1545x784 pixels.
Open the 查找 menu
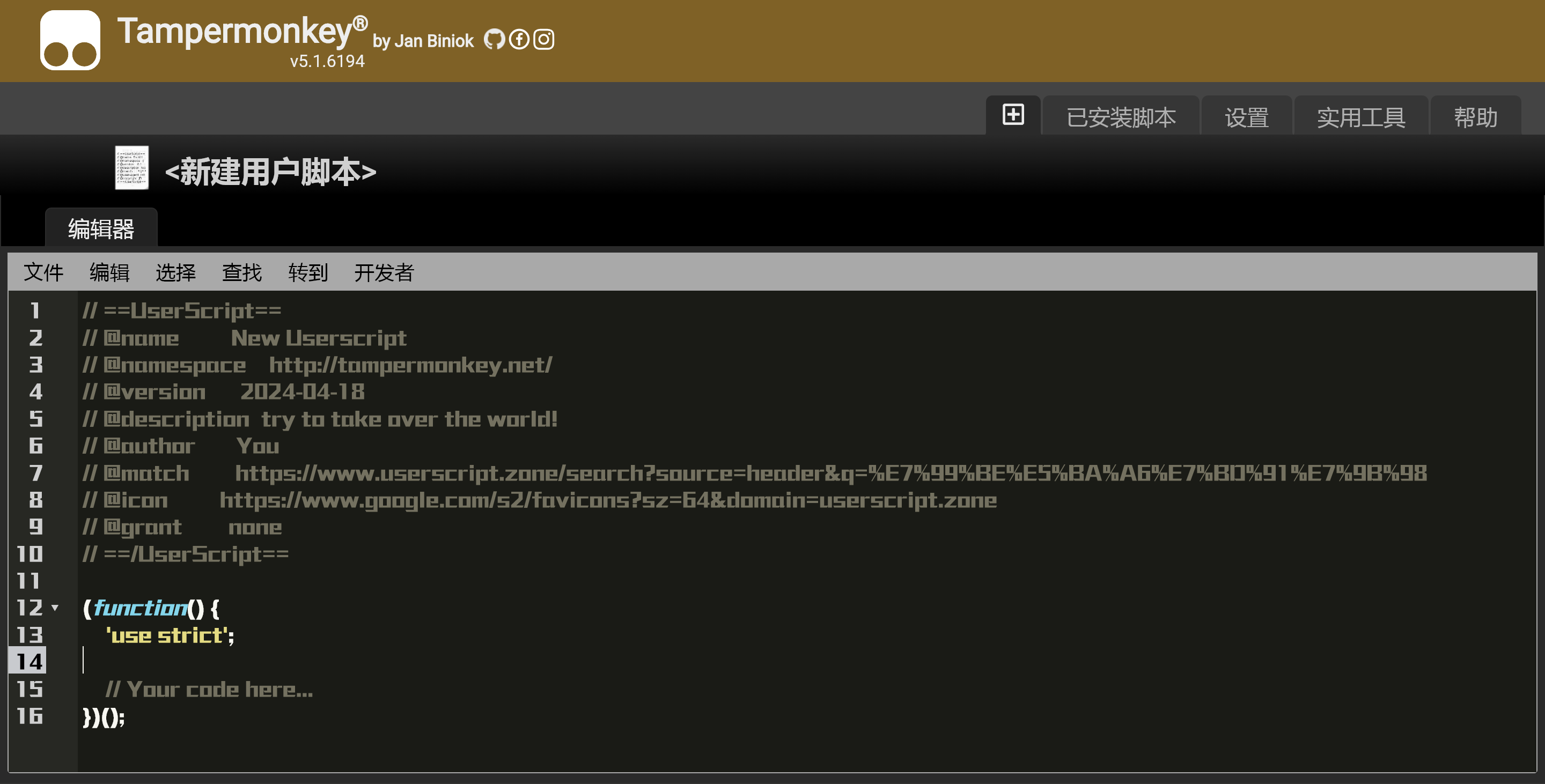[x=242, y=273]
